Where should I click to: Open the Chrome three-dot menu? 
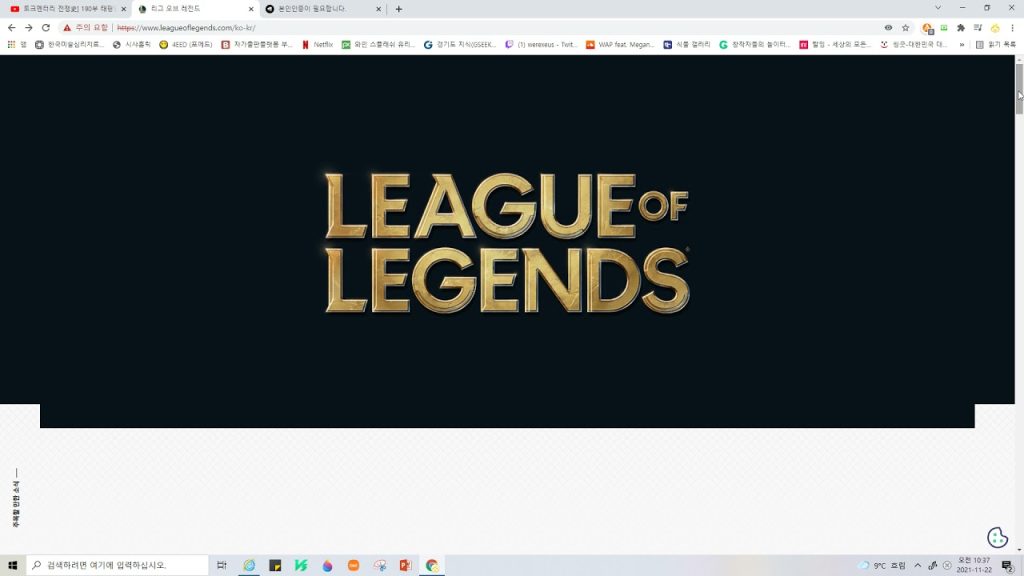click(1012, 28)
